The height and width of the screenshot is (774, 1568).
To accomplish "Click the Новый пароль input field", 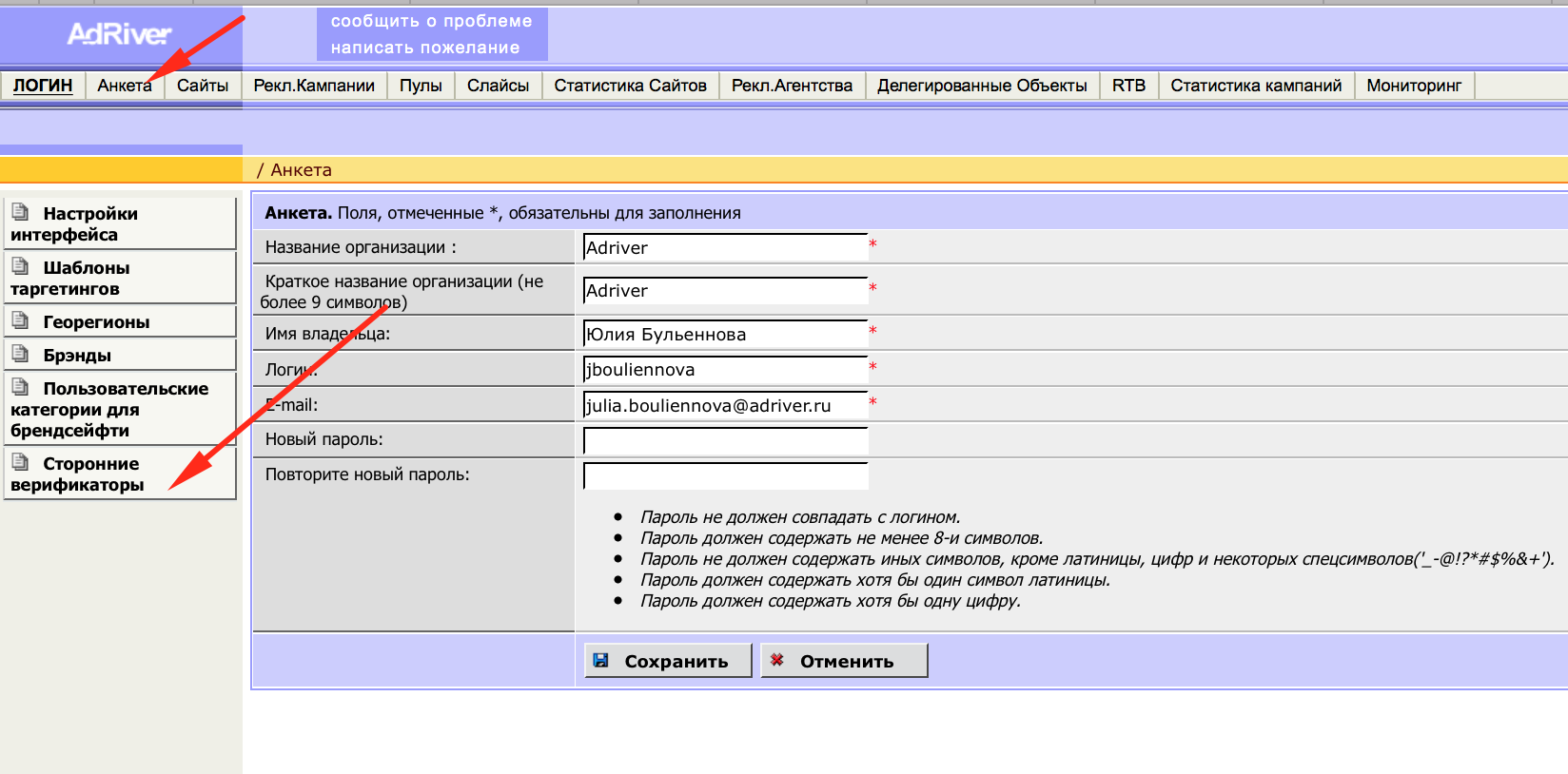I will point(725,440).
